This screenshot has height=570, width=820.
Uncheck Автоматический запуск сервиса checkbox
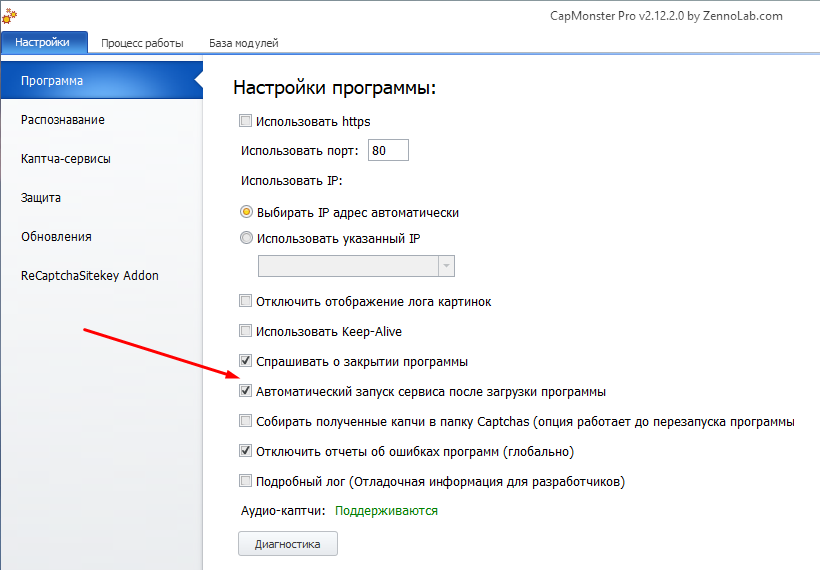(x=246, y=392)
